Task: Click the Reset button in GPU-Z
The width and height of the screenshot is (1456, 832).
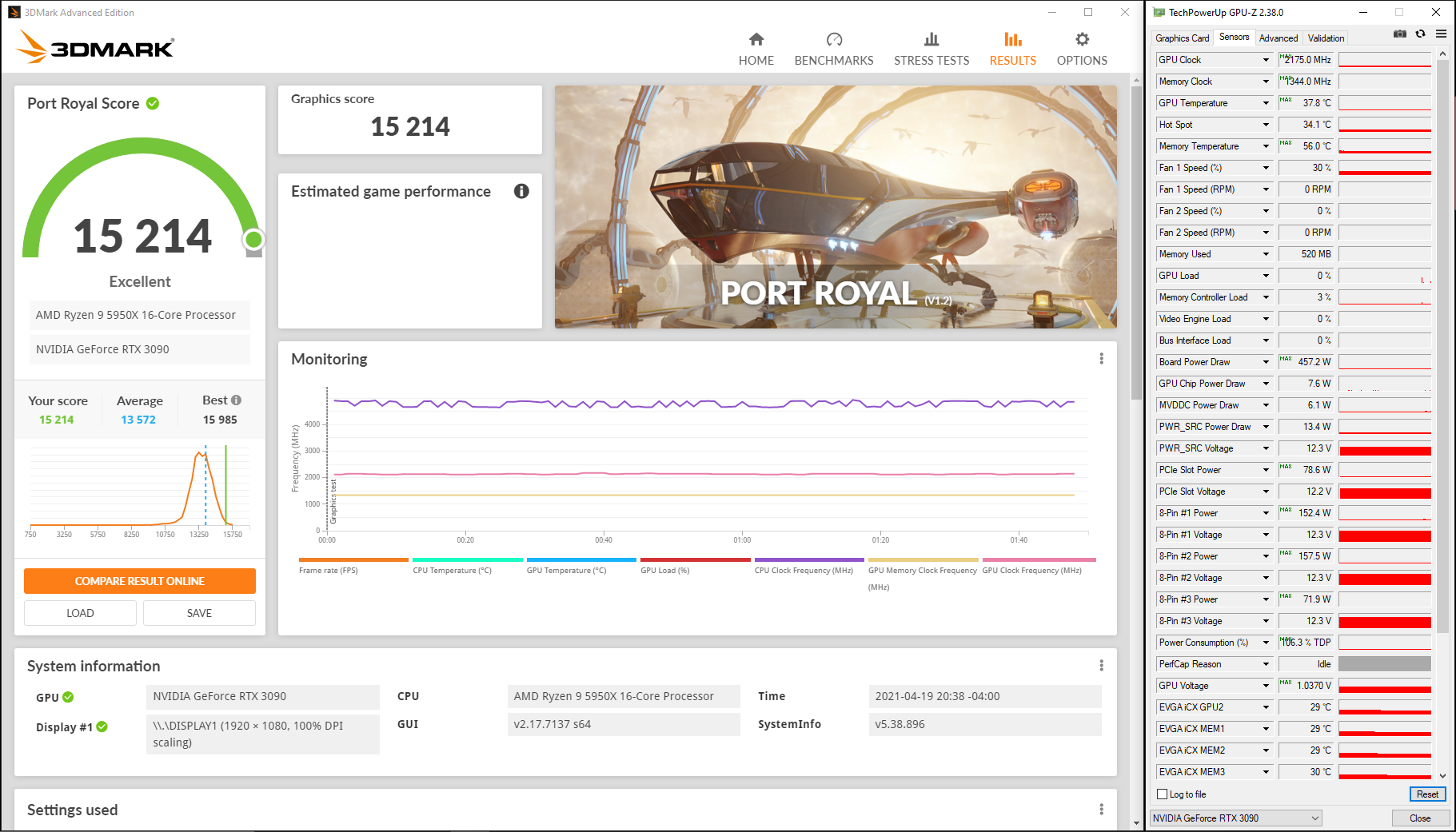Action: click(x=1427, y=794)
